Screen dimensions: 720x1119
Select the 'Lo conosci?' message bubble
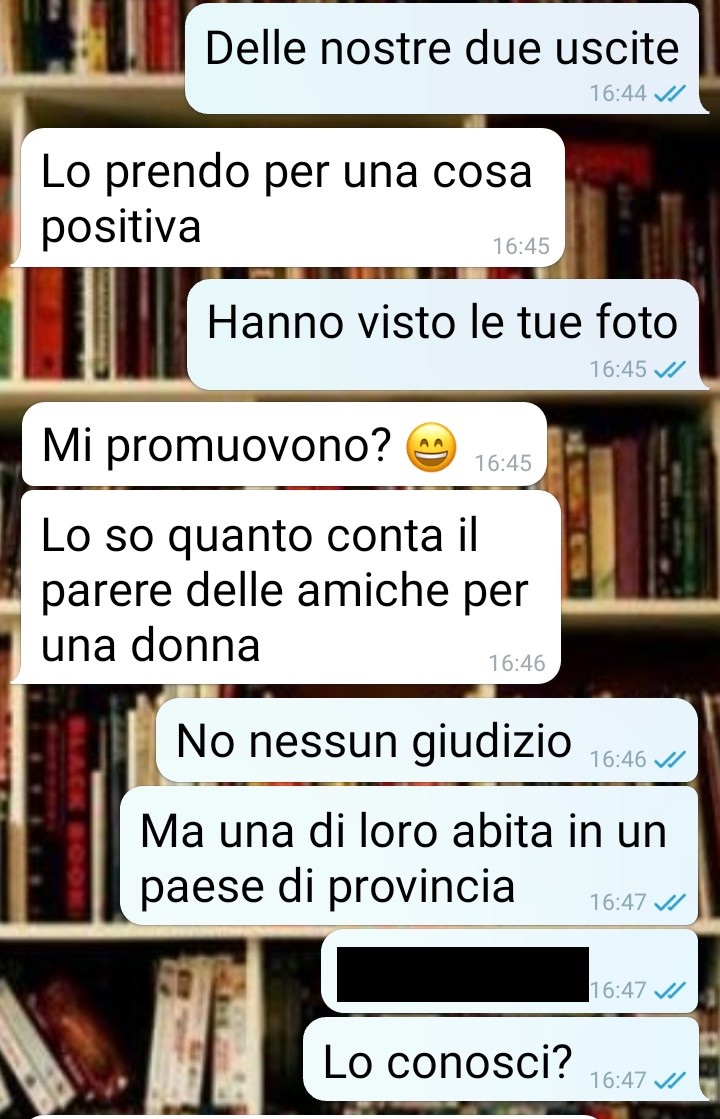click(x=500, y=1060)
